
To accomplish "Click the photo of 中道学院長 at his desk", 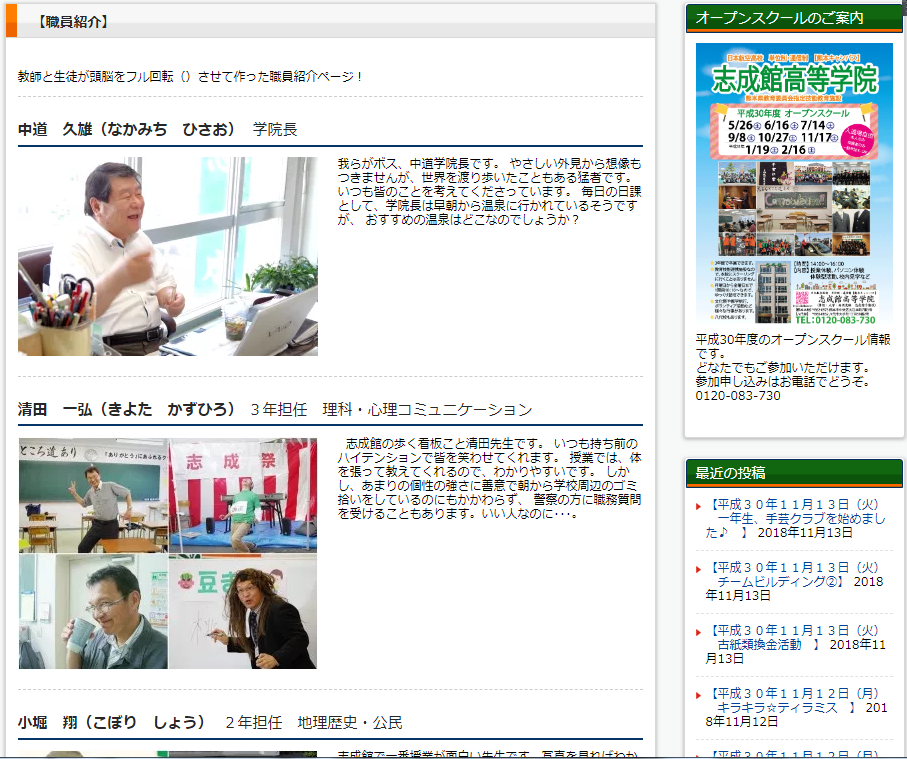I will pos(168,256).
